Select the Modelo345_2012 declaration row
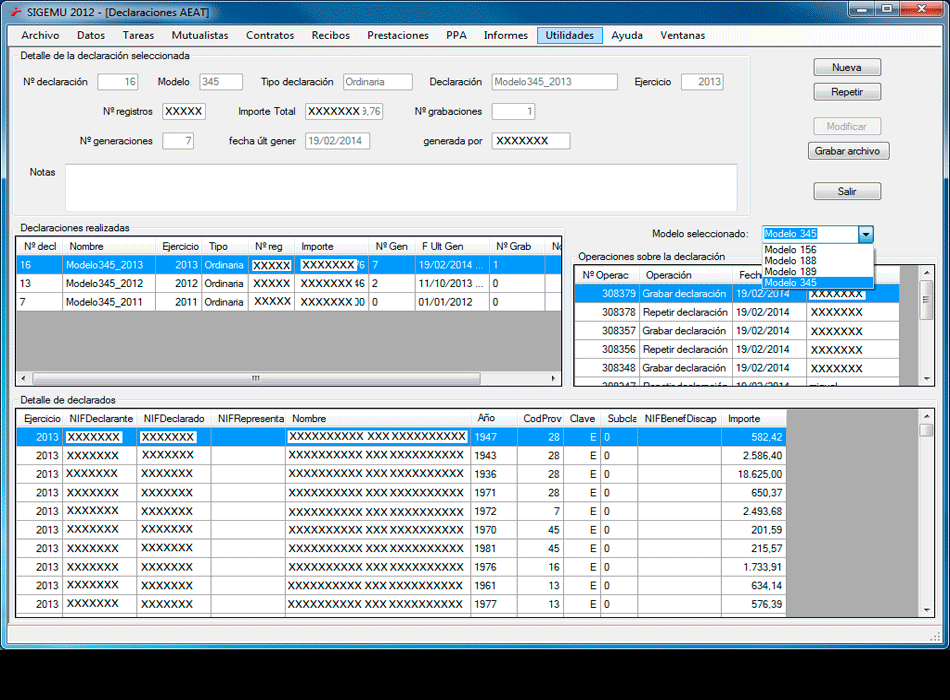Viewport: 950px width, 700px height. point(288,284)
